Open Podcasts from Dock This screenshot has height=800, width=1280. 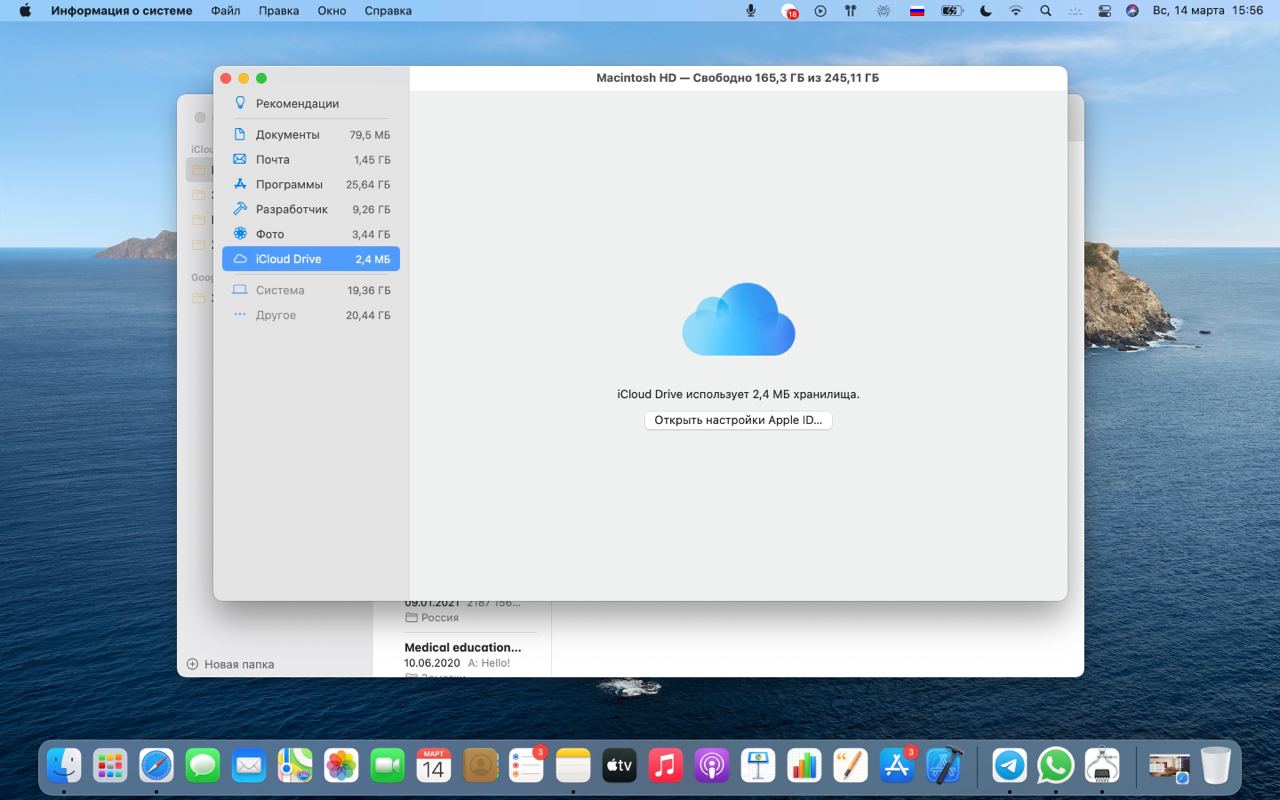[x=712, y=766]
